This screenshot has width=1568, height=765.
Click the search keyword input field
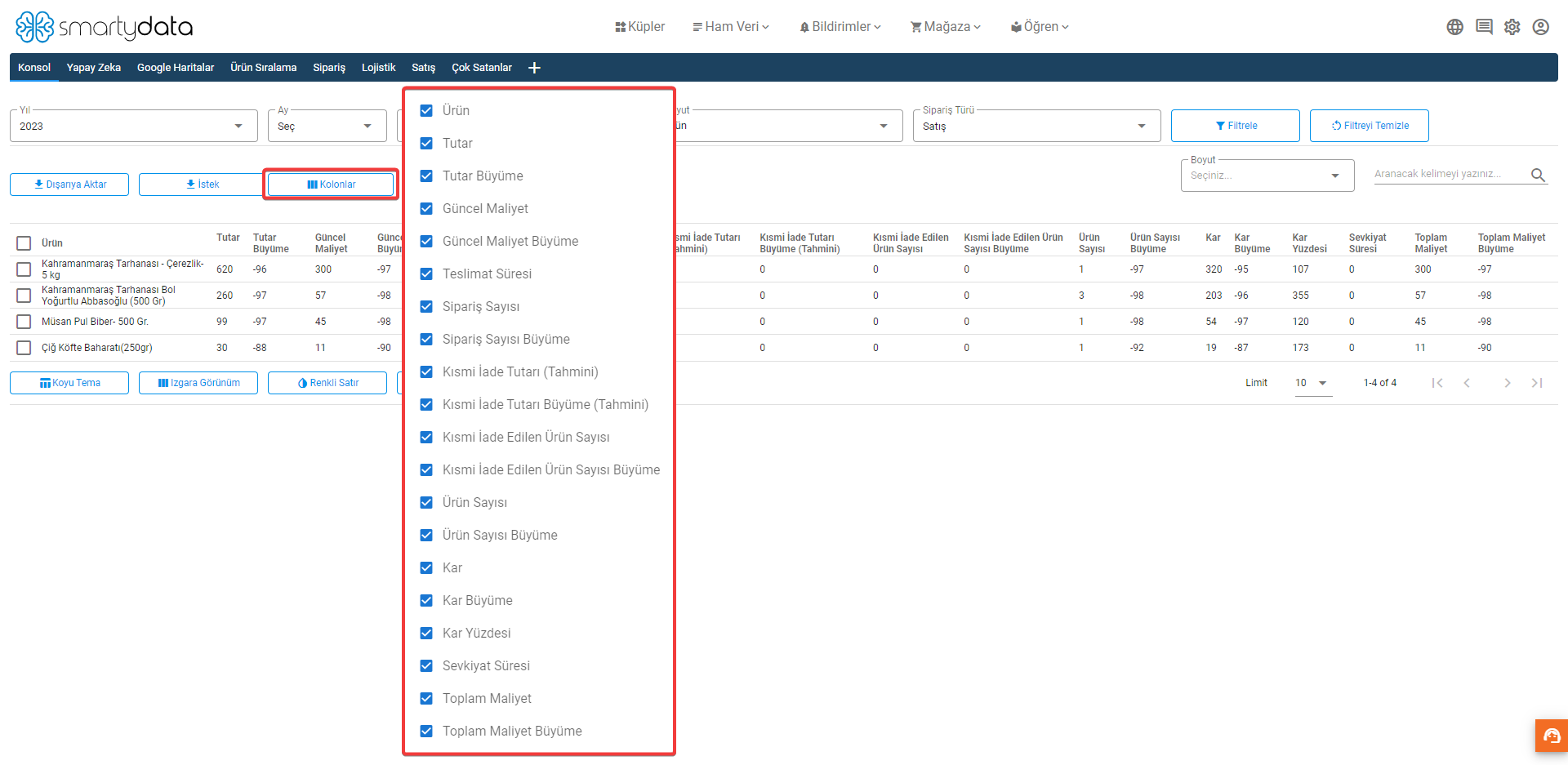(x=1450, y=174)
